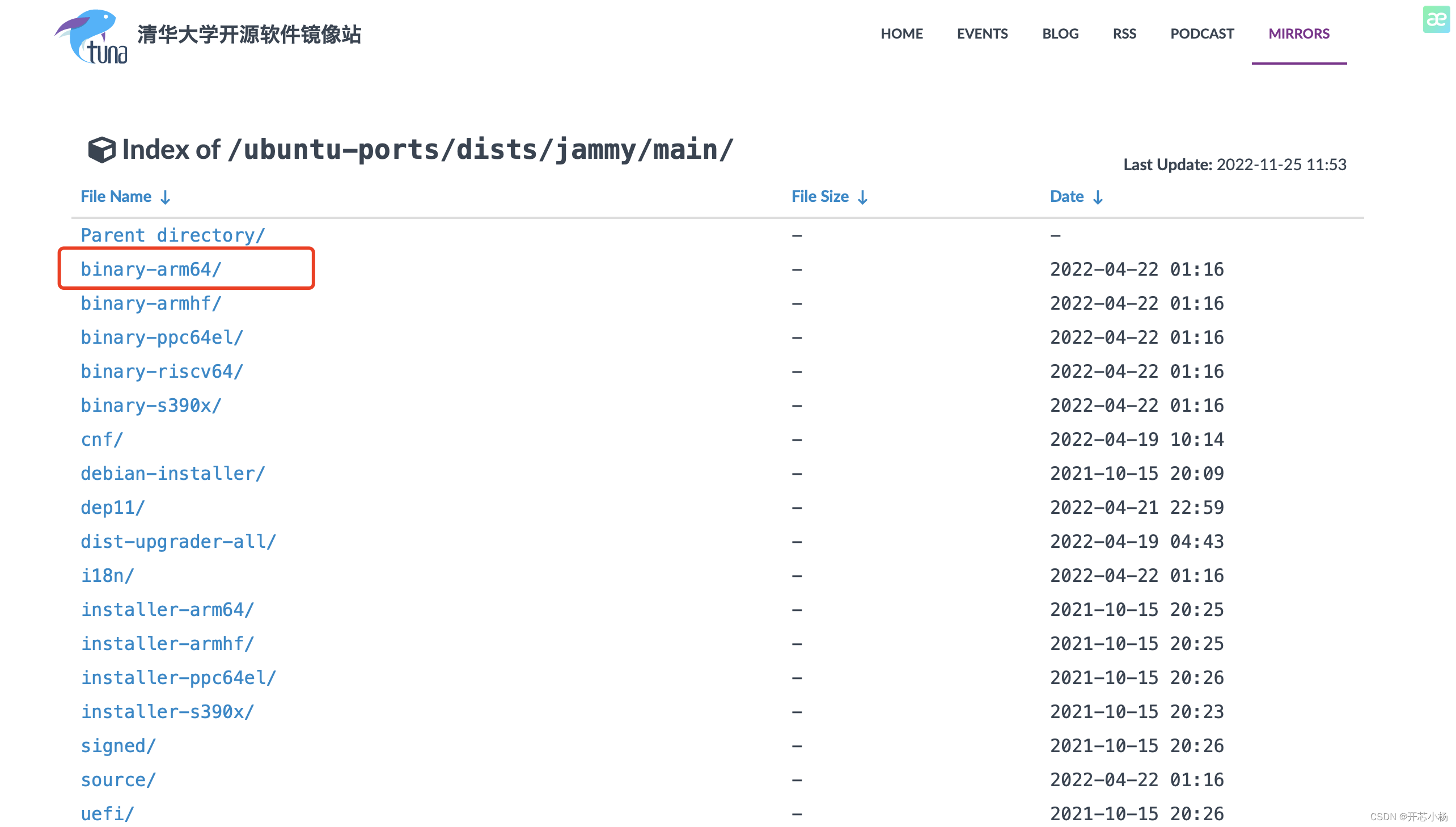Open the binary-s390x/ folder

pyautogui.click(x=151, y=406)
